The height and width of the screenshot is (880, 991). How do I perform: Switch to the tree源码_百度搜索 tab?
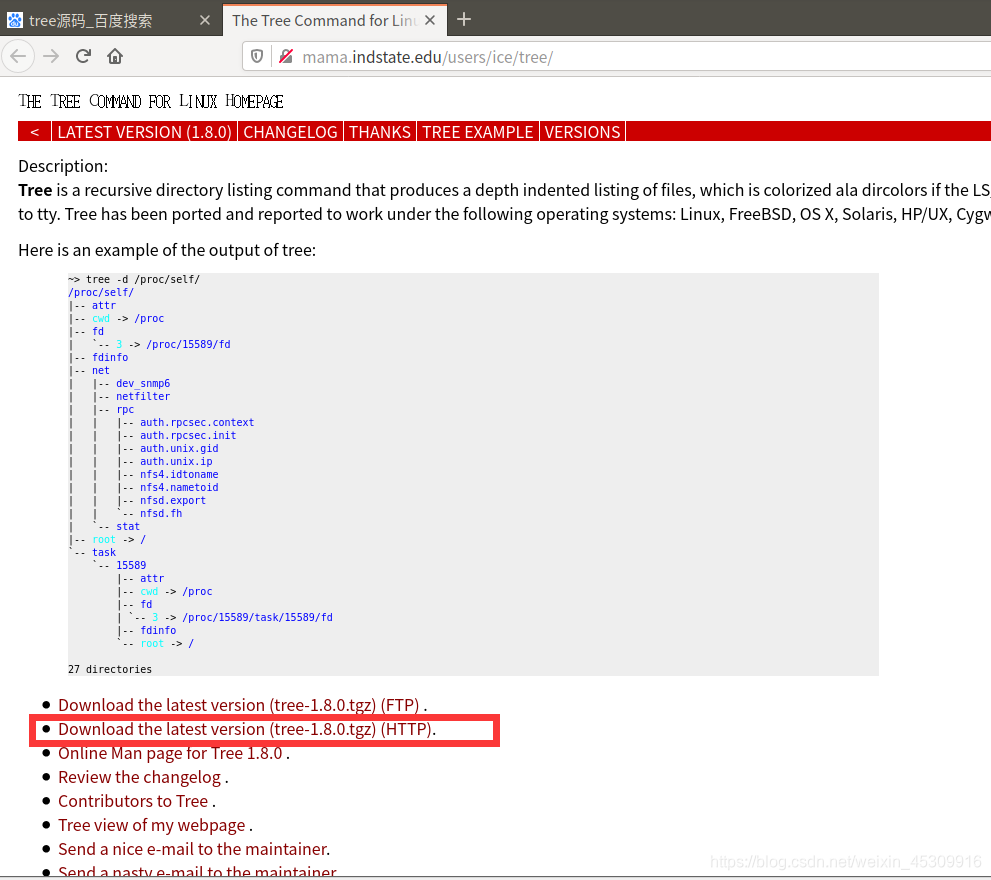pyautogui.click(x=111, y=20)
